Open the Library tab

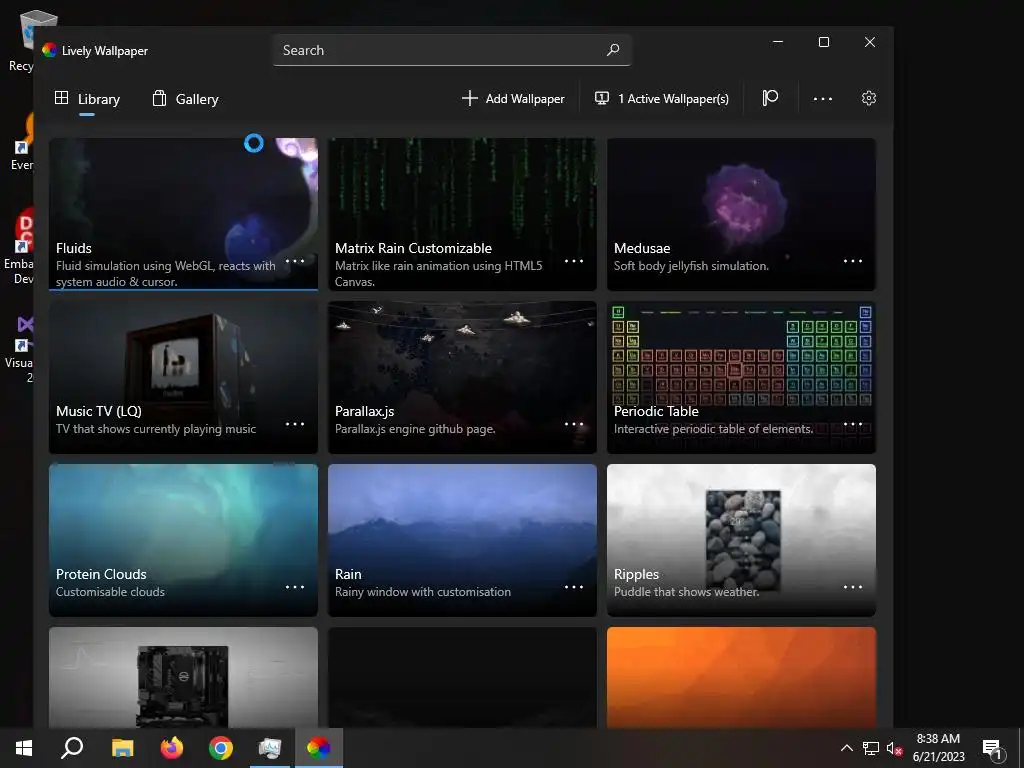tap(87, 99)
